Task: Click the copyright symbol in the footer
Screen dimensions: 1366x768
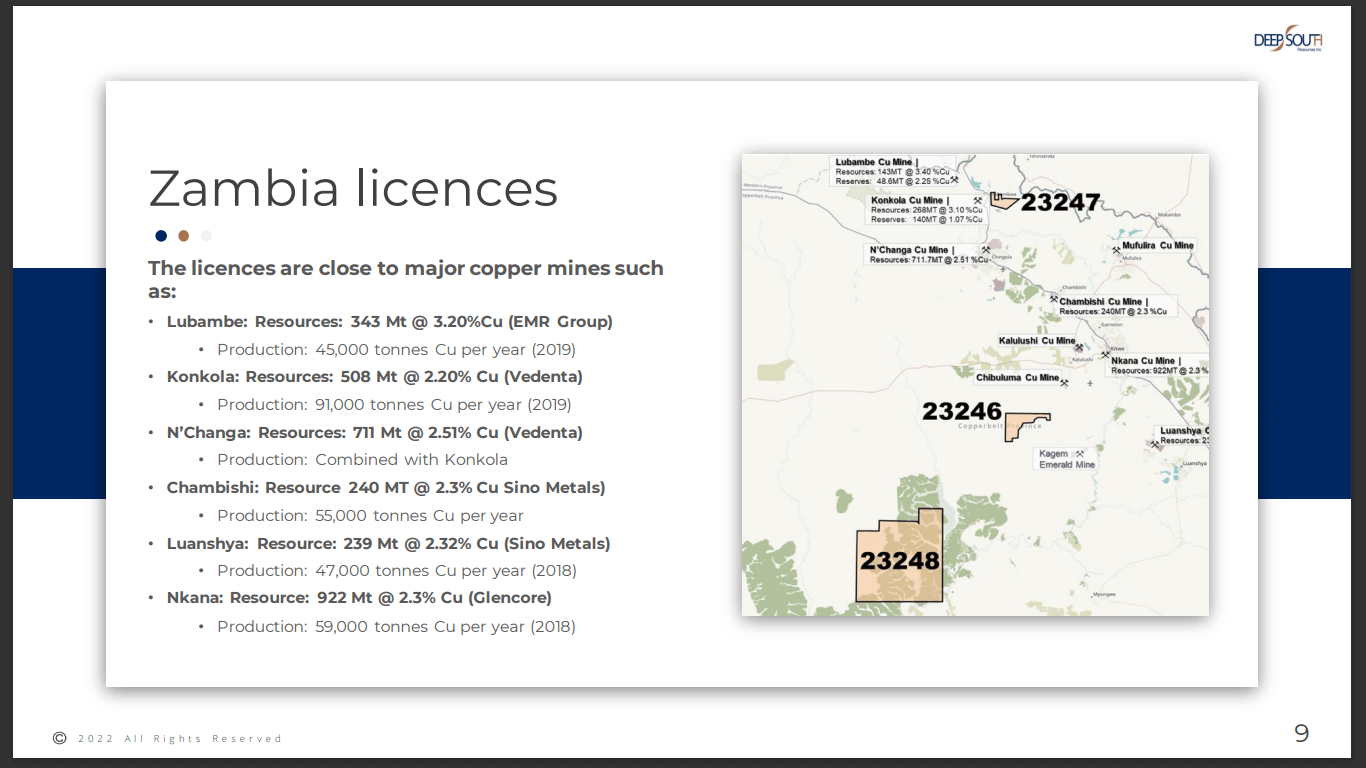Action: pos(59,737)
